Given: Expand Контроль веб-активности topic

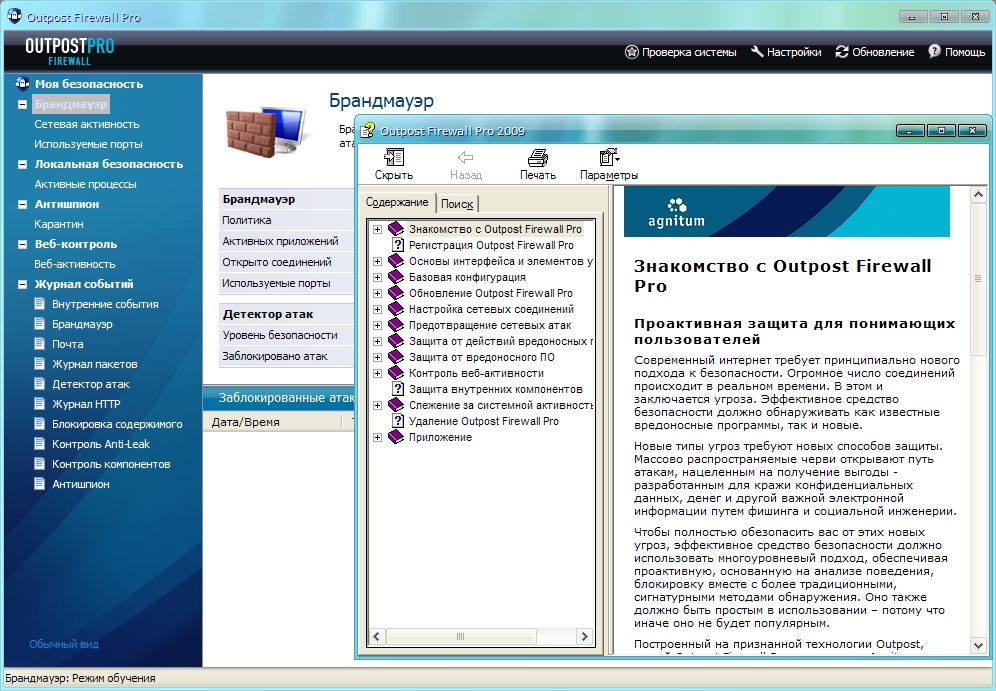Looking at the screenshot, I should click(x=377, y=373).
